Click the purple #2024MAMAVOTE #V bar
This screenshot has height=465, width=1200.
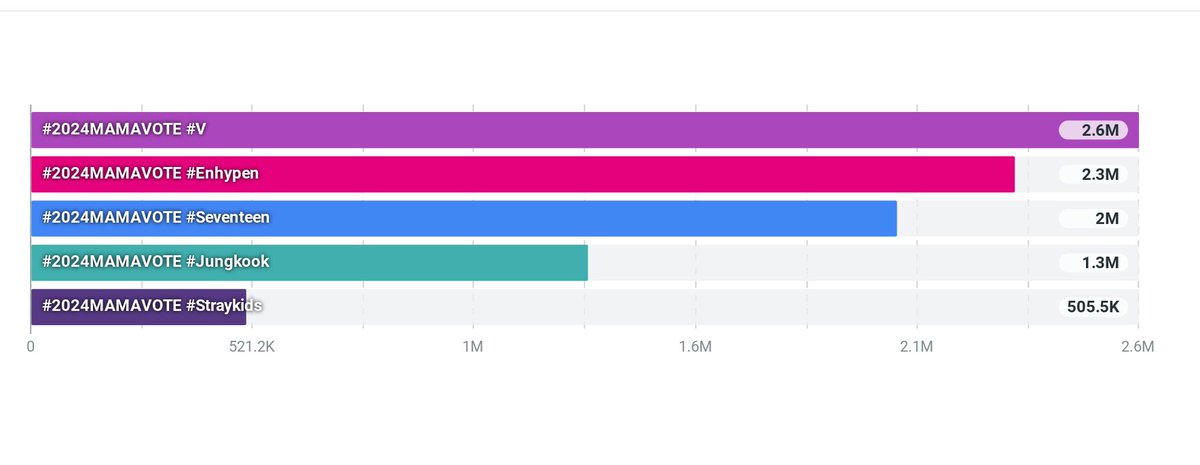585,130
